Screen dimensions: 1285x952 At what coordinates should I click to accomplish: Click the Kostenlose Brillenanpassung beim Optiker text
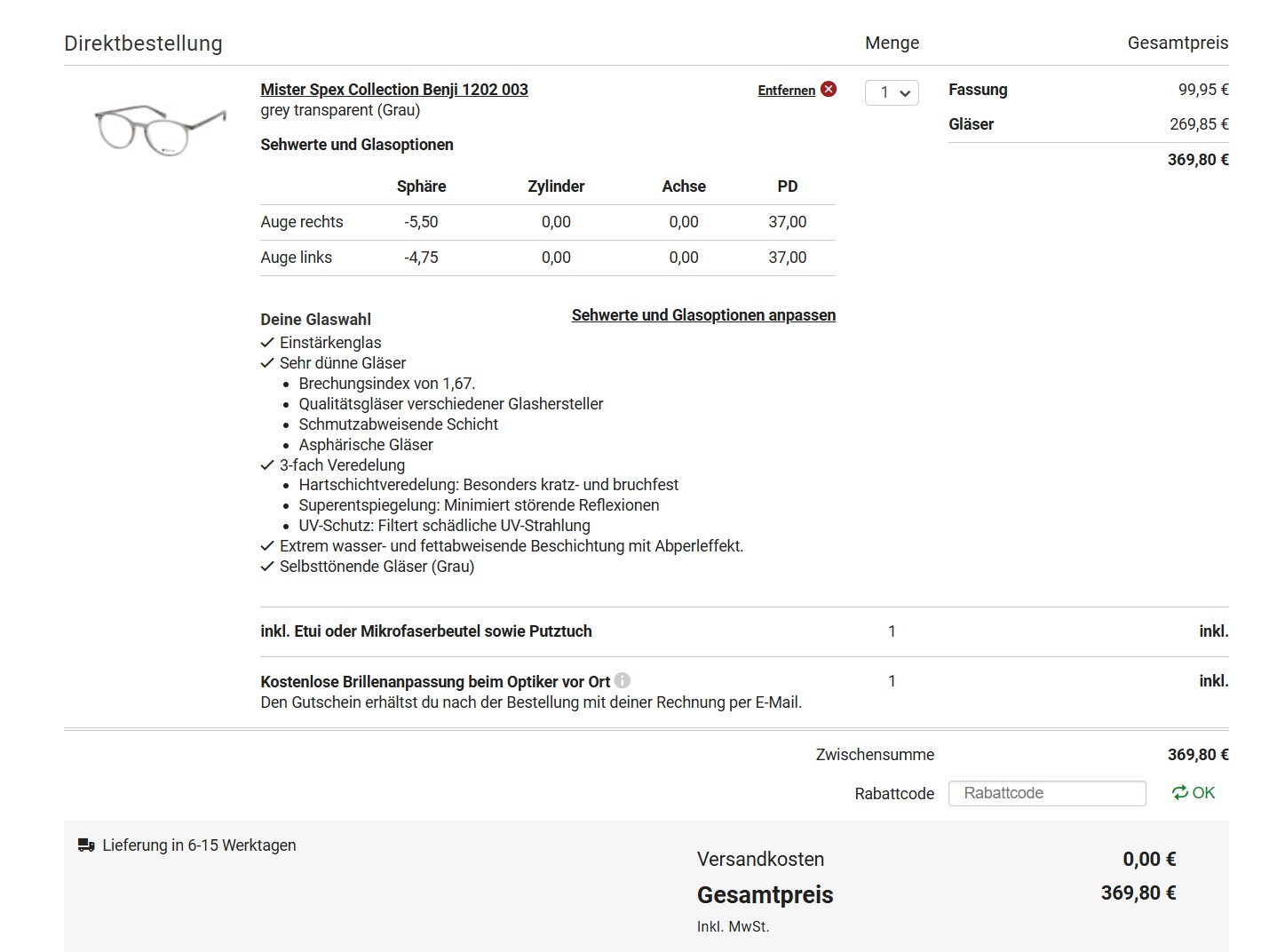435,682
